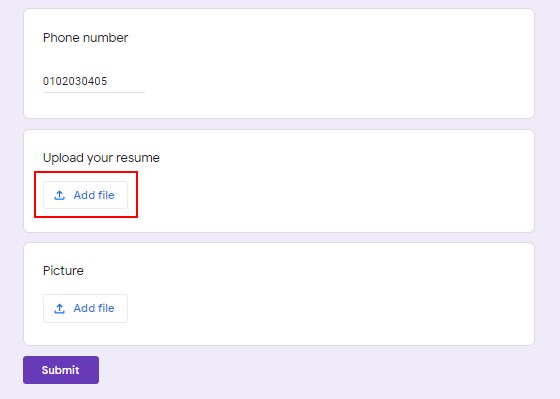Click the Picture question label
The image size is (560, 399).
[63, 270]
